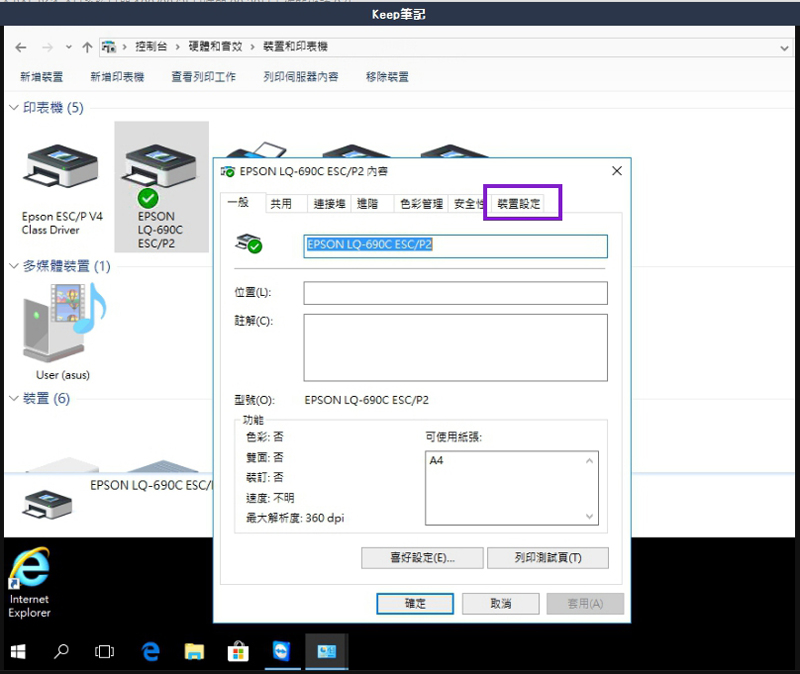Open Microsoft Store from taskbar
The height and width of the screenshot is (674, 800).
tap(238, 652)
